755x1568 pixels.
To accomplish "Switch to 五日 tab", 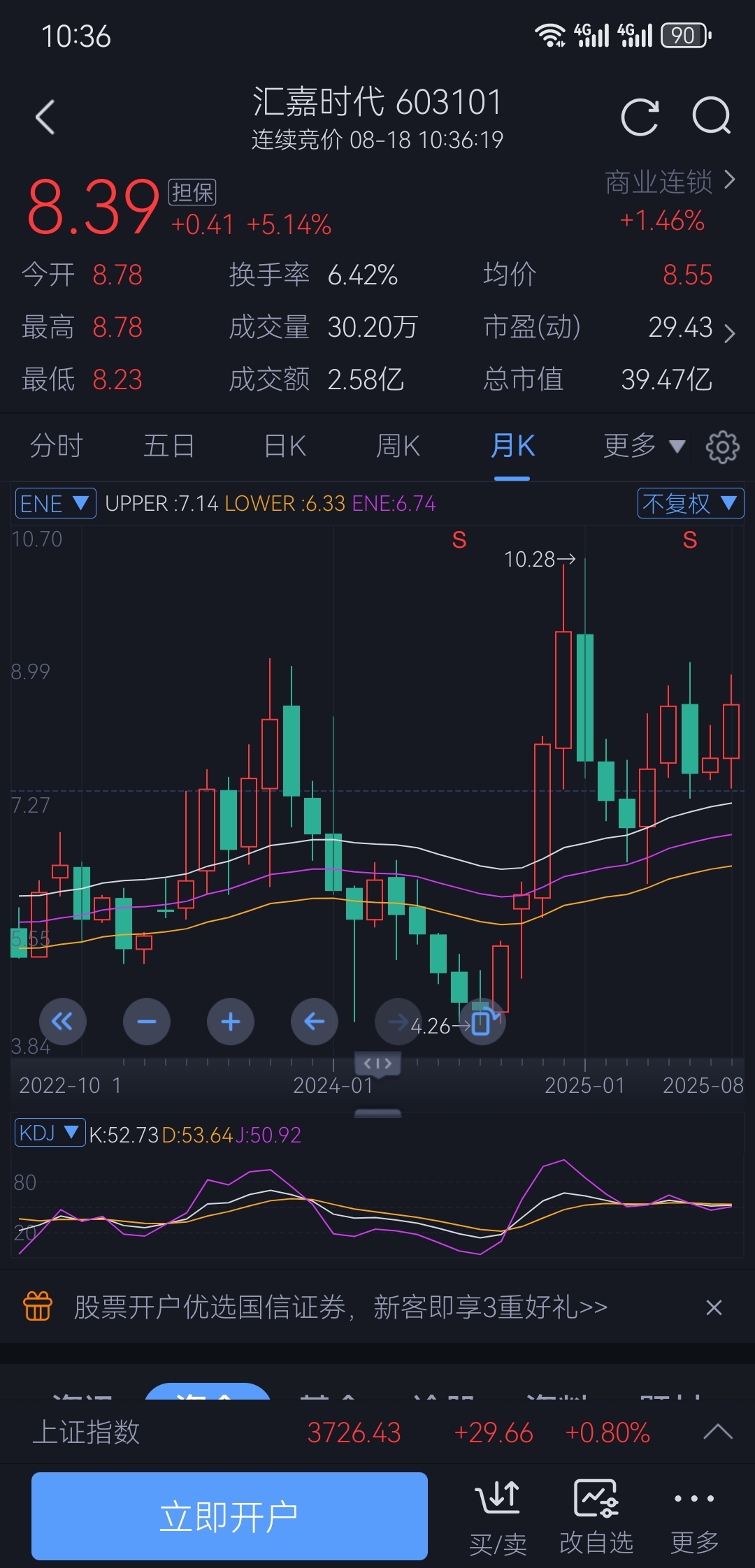I will pyautogui.click(x=169, y=446).
